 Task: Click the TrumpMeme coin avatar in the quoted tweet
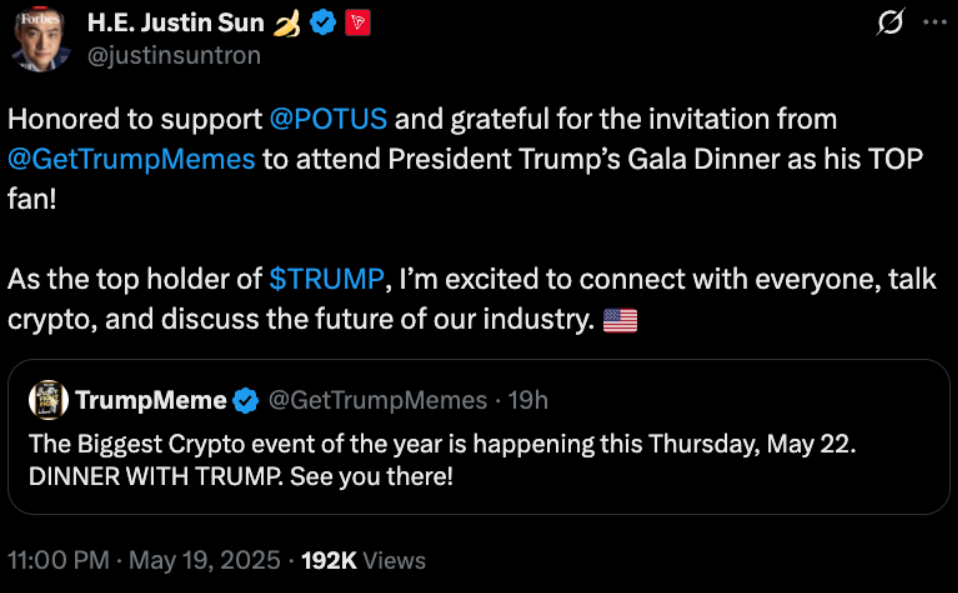48,399
